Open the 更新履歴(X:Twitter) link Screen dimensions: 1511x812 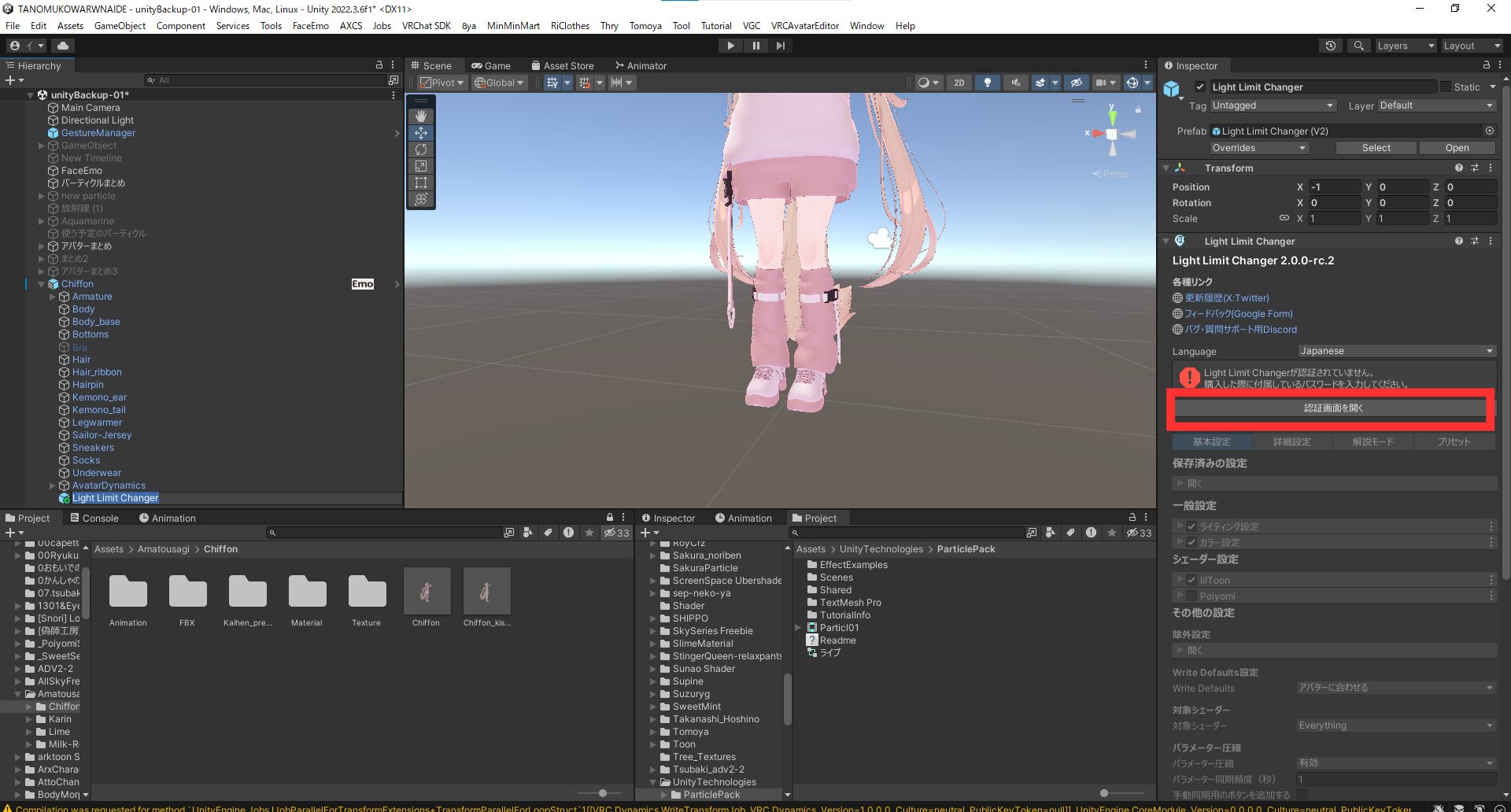(1225, 297)
